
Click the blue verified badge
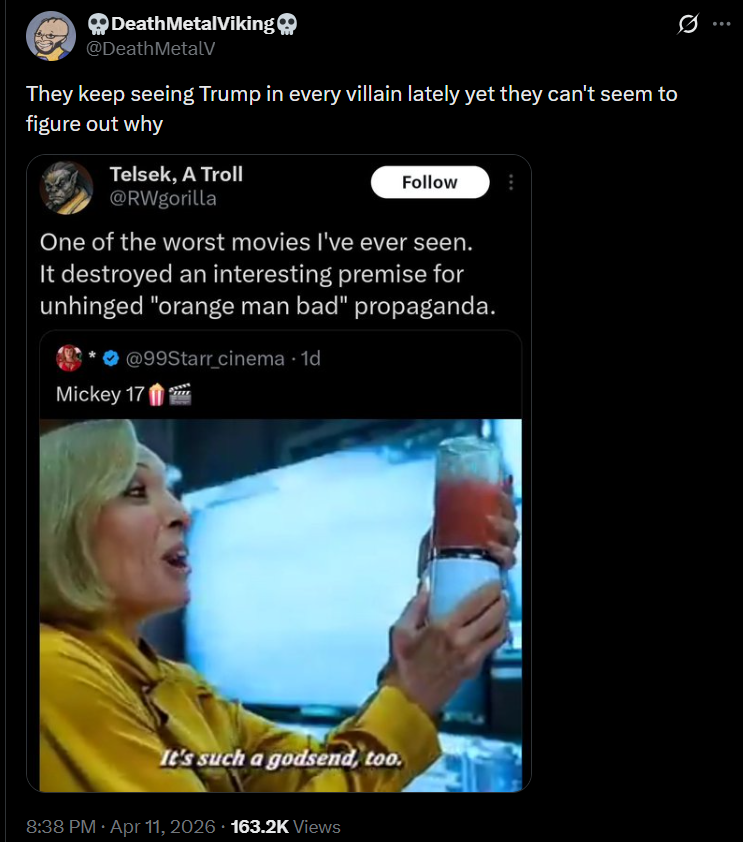tap(111, 358)
